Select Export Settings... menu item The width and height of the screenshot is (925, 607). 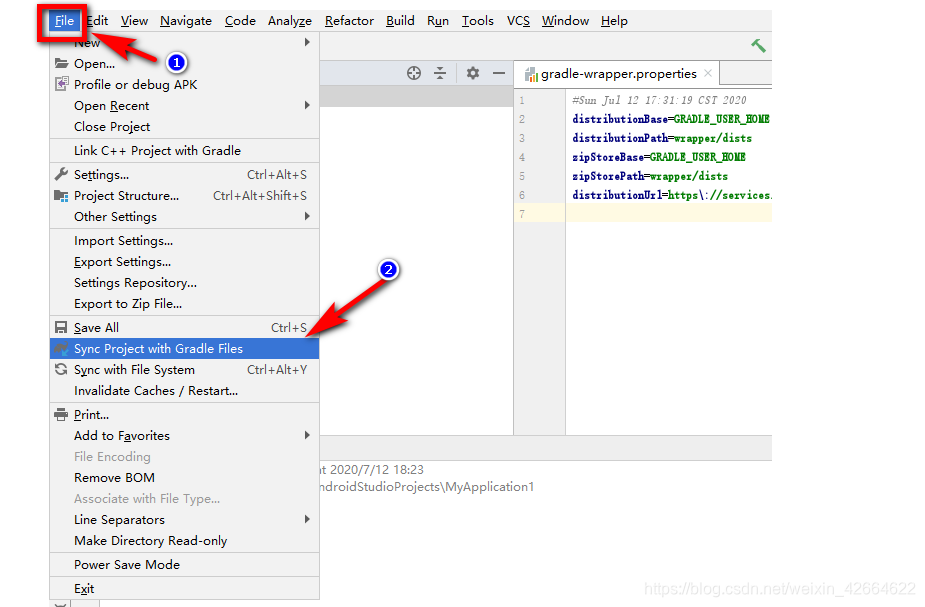pyautogui.click(x=185, y=262)
